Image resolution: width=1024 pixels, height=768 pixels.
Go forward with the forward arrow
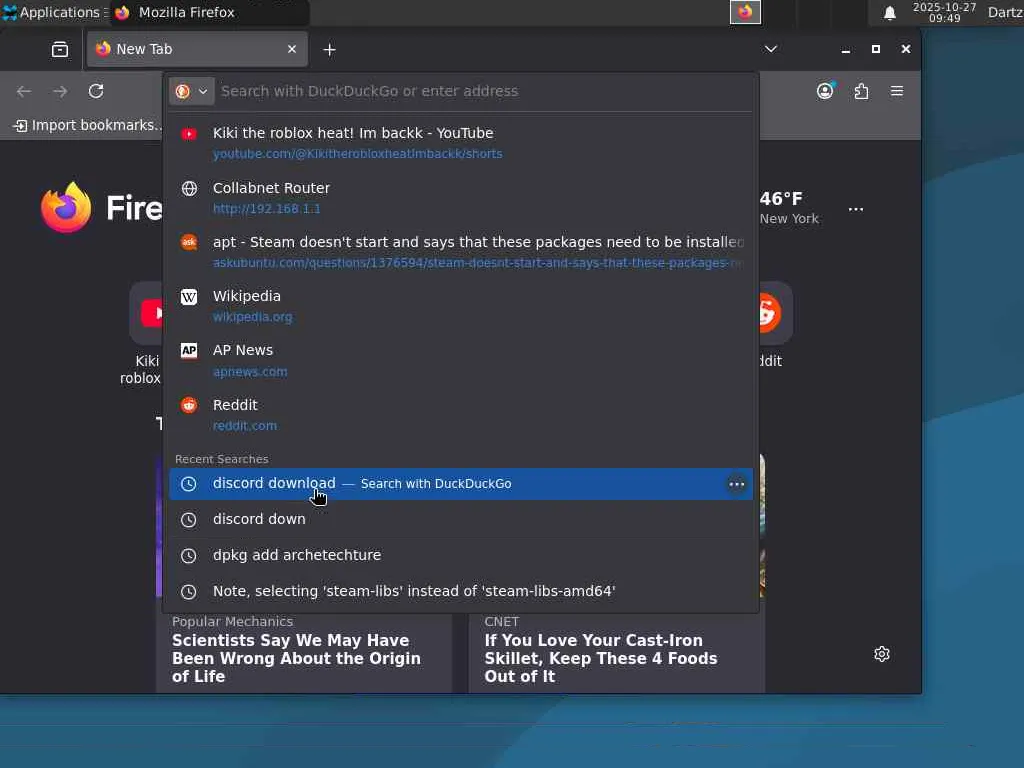[60, 91]
